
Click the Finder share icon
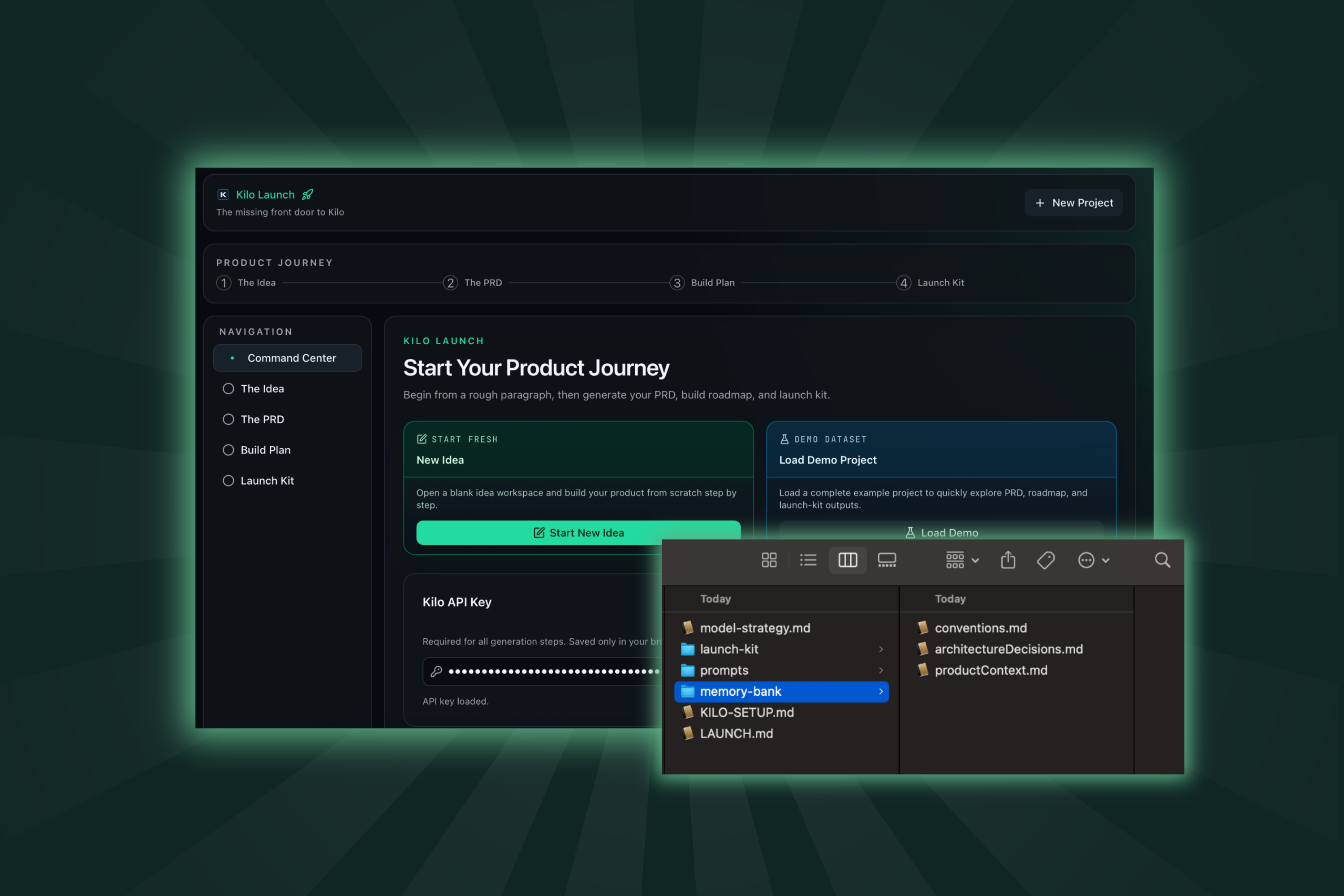(1008, 560)
